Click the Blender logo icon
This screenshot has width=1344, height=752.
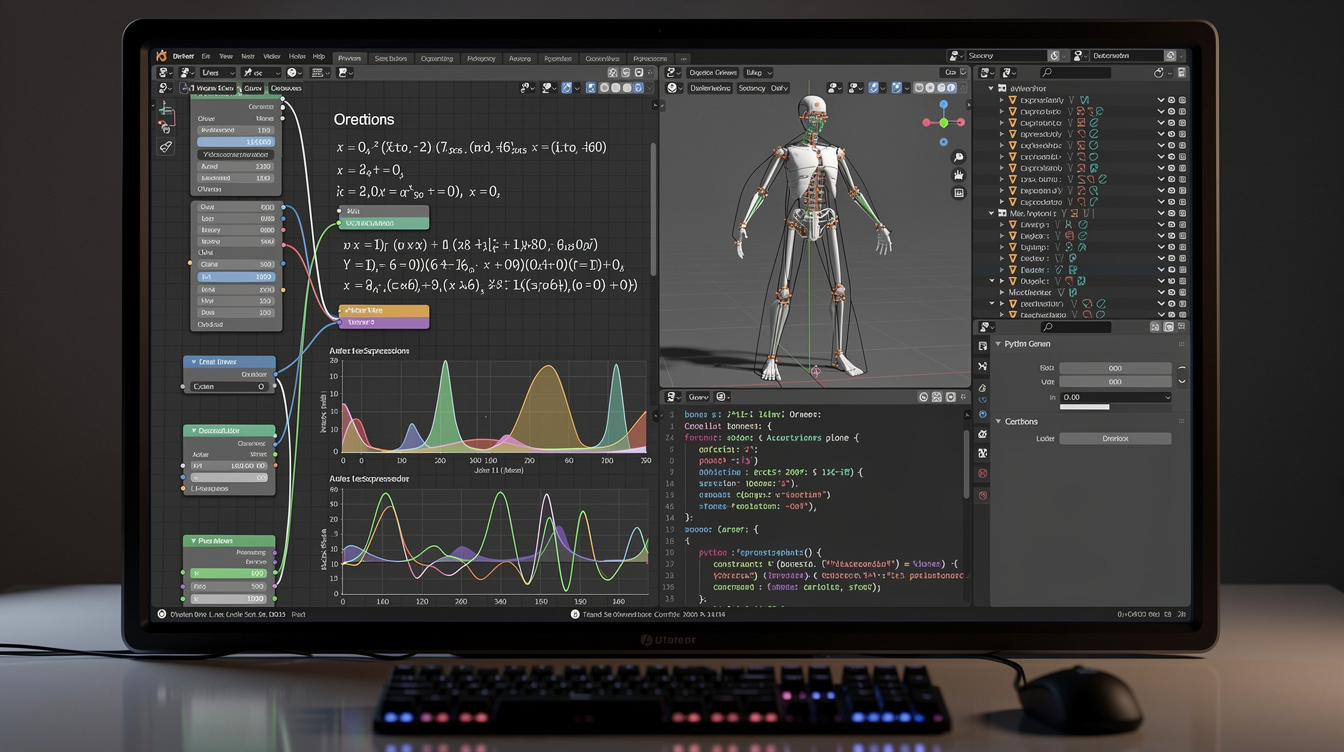[x=160, y=58]
